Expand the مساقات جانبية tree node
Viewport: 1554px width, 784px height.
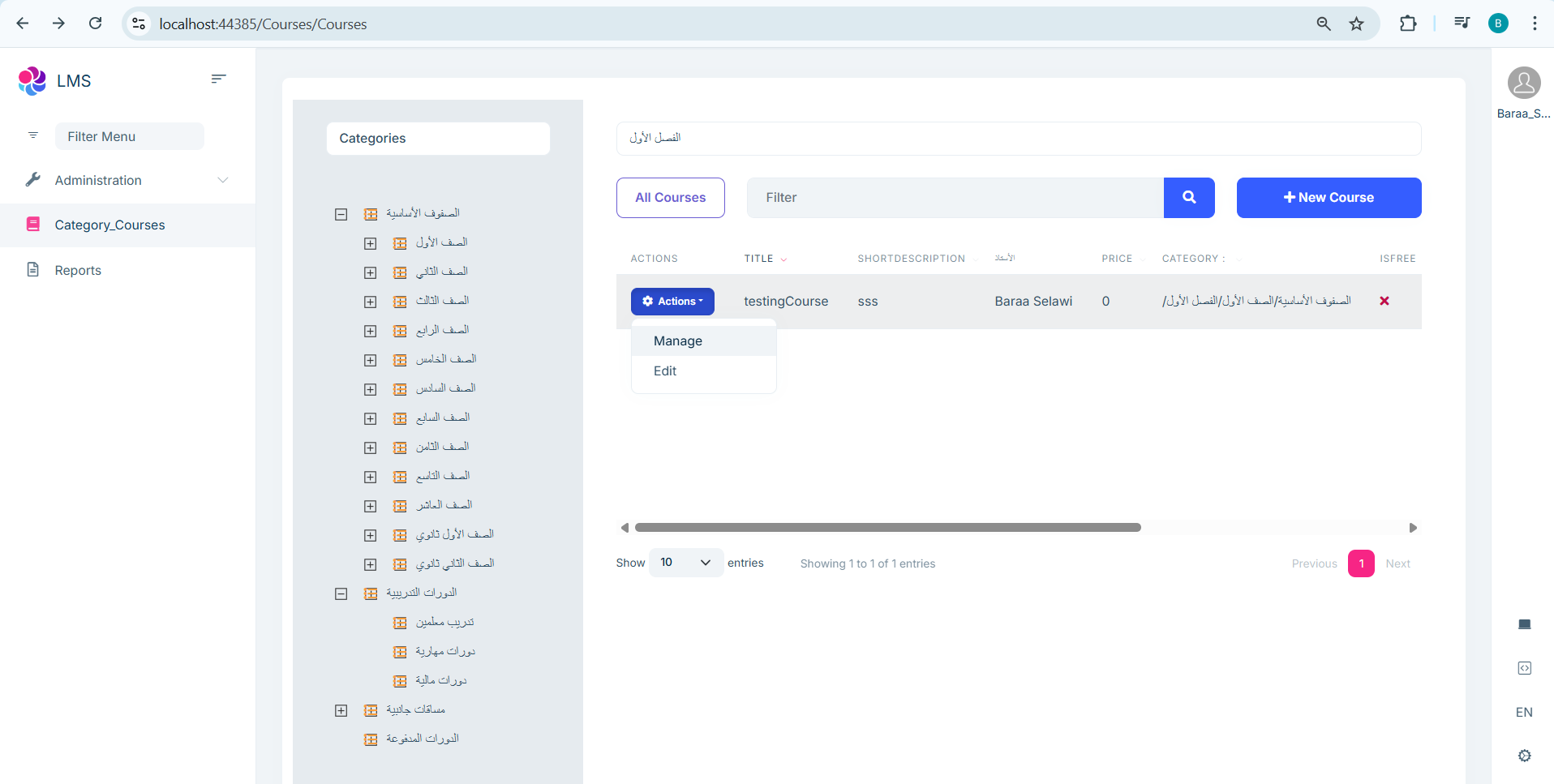point(341,710)
